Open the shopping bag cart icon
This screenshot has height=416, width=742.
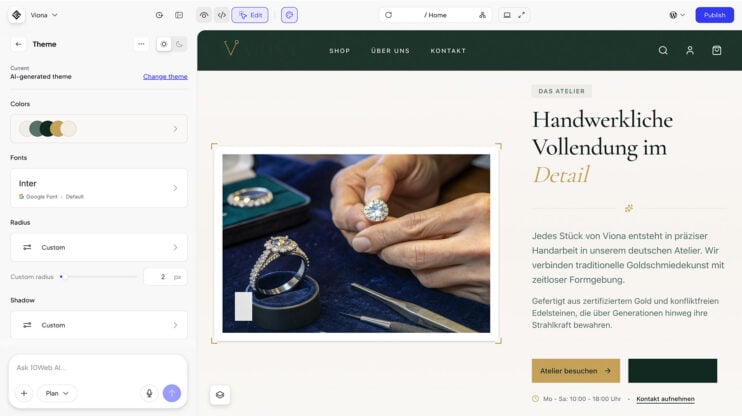716,51
